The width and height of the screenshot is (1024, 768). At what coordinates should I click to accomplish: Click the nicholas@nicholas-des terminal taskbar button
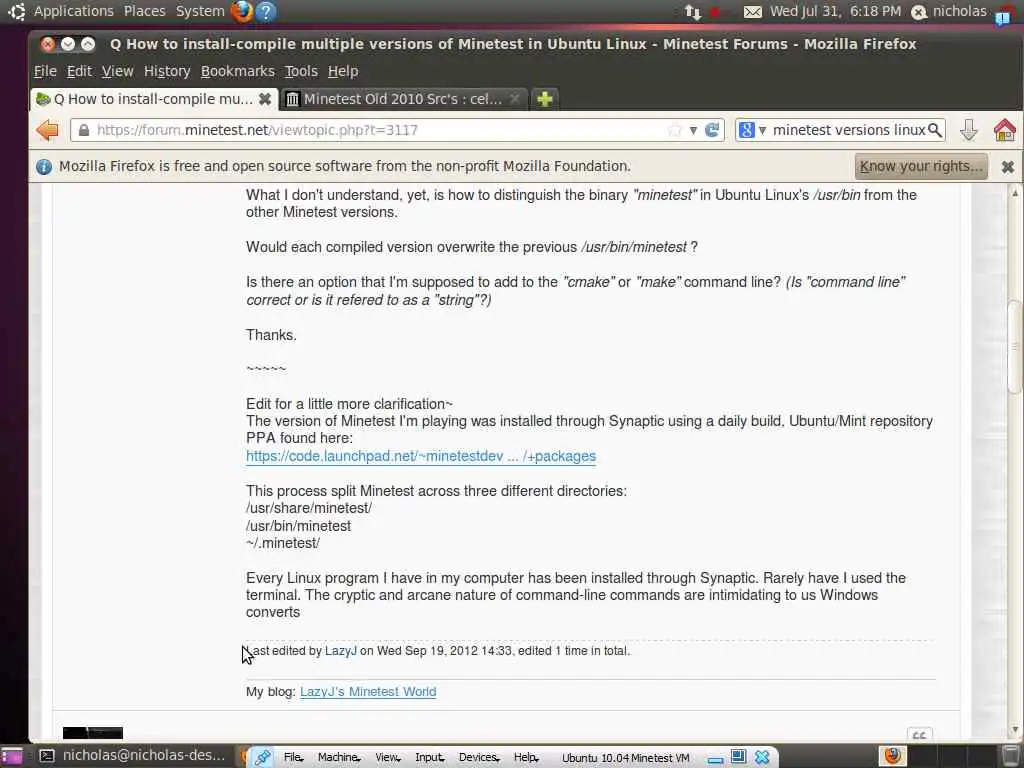pos(134,756)
